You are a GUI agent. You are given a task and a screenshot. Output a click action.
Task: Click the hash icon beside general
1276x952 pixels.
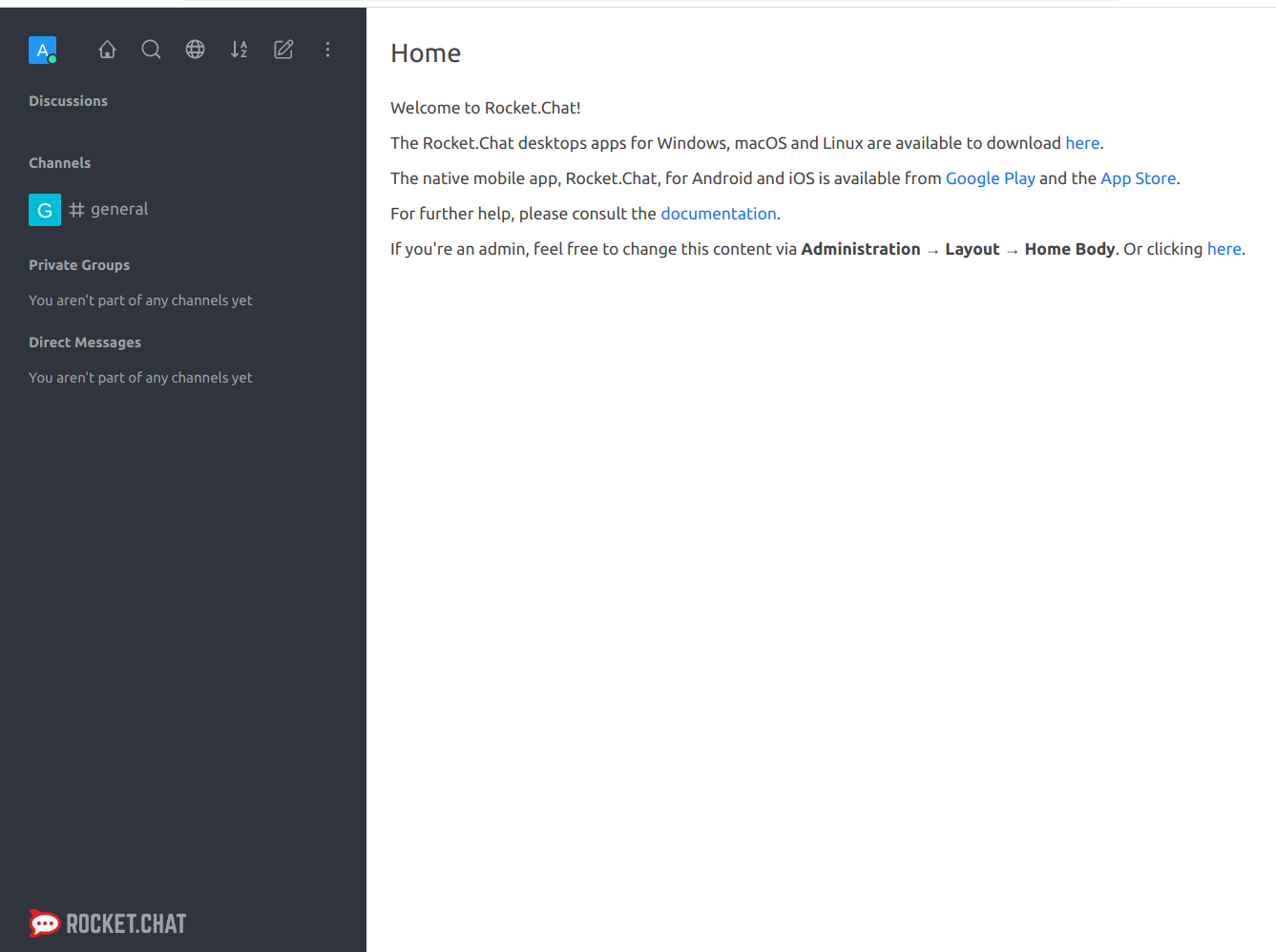coord(77,210)
